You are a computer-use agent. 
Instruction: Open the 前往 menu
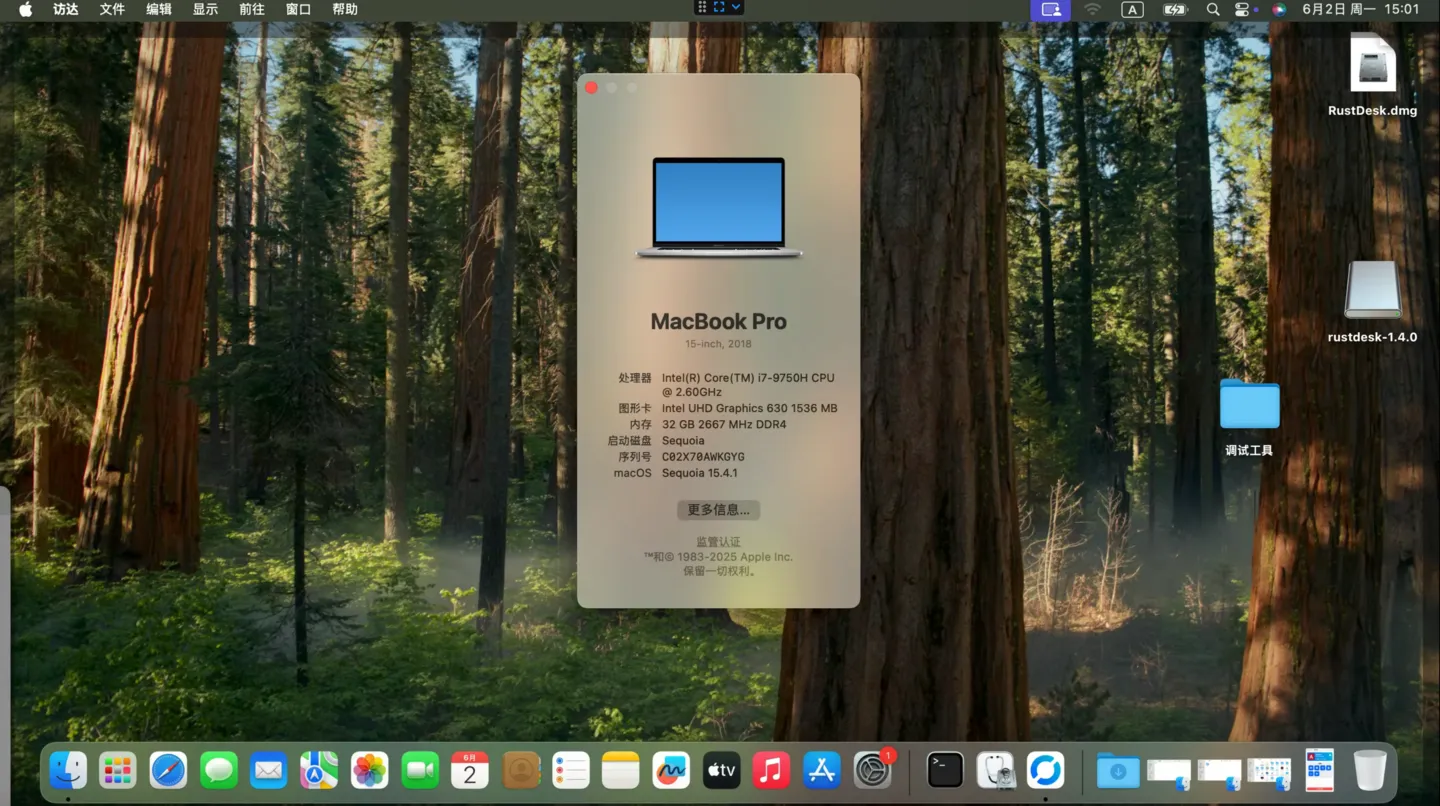pyautogui.click(x=251, y=9)
